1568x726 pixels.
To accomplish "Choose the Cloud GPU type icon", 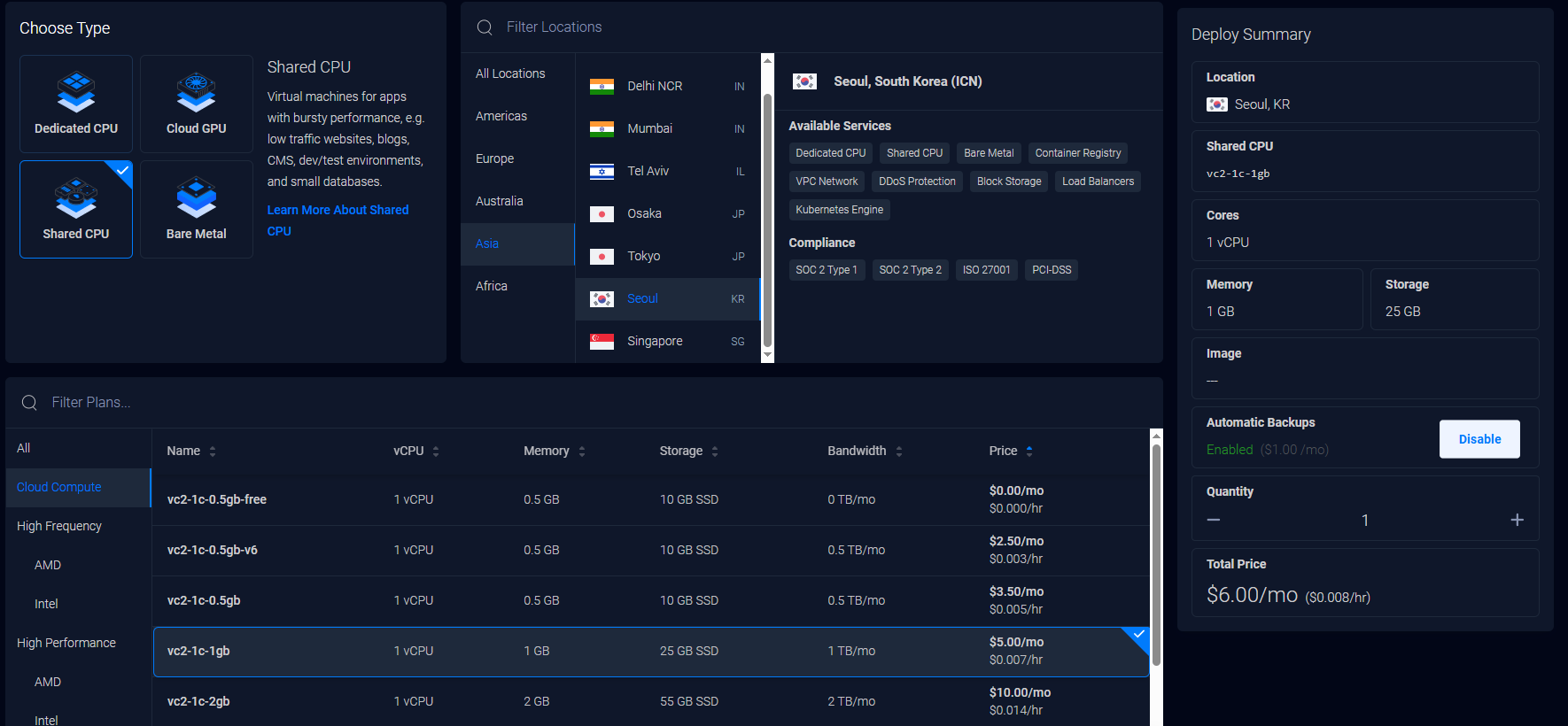I will pos(197,91).
